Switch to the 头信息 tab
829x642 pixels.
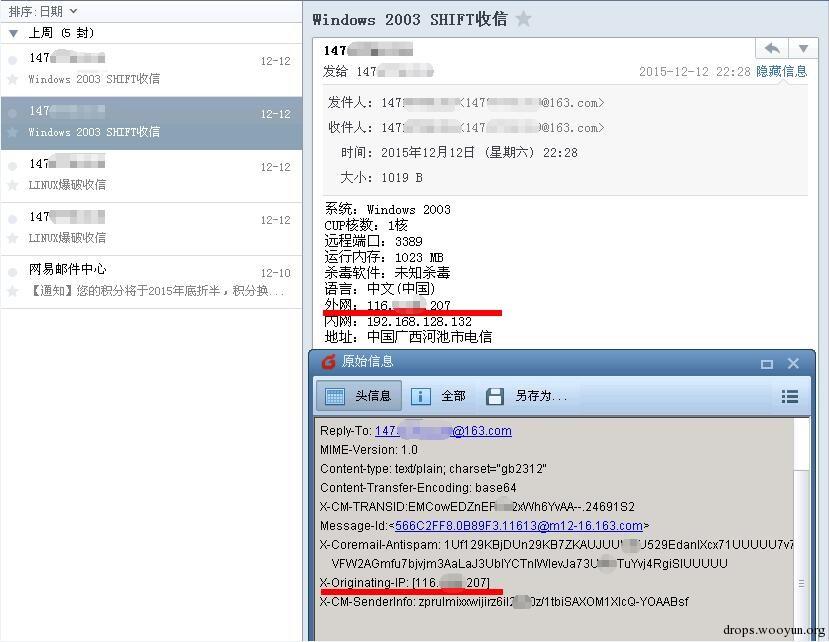click(359, 396)
